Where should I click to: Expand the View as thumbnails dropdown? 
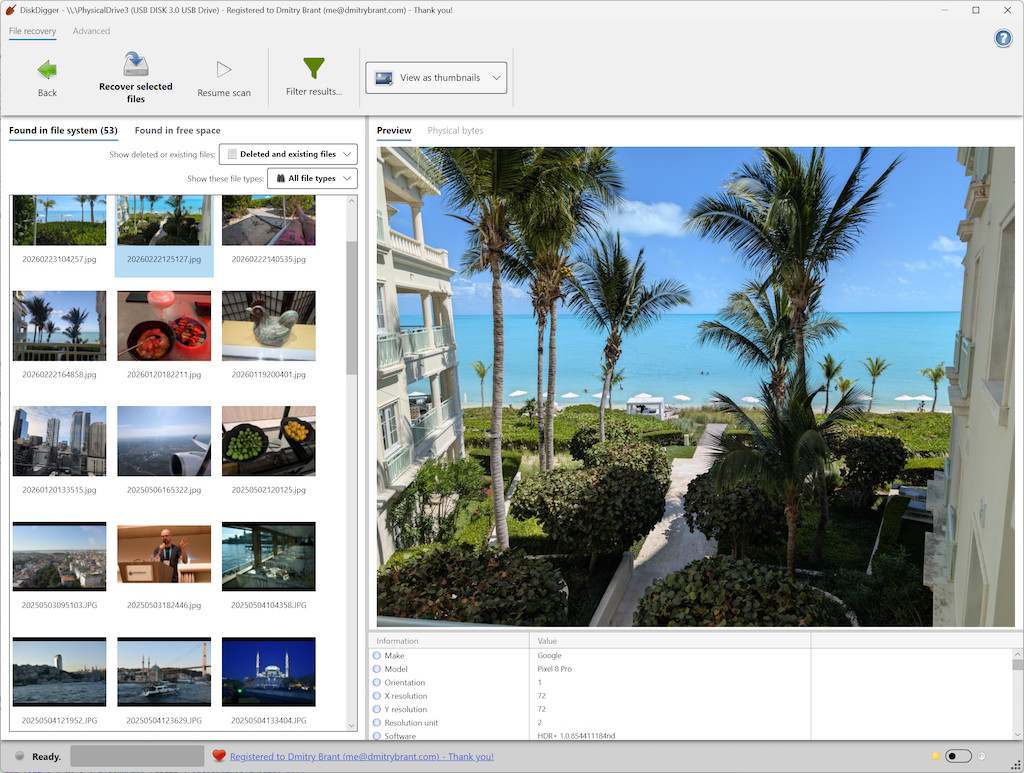coord(494,77)
